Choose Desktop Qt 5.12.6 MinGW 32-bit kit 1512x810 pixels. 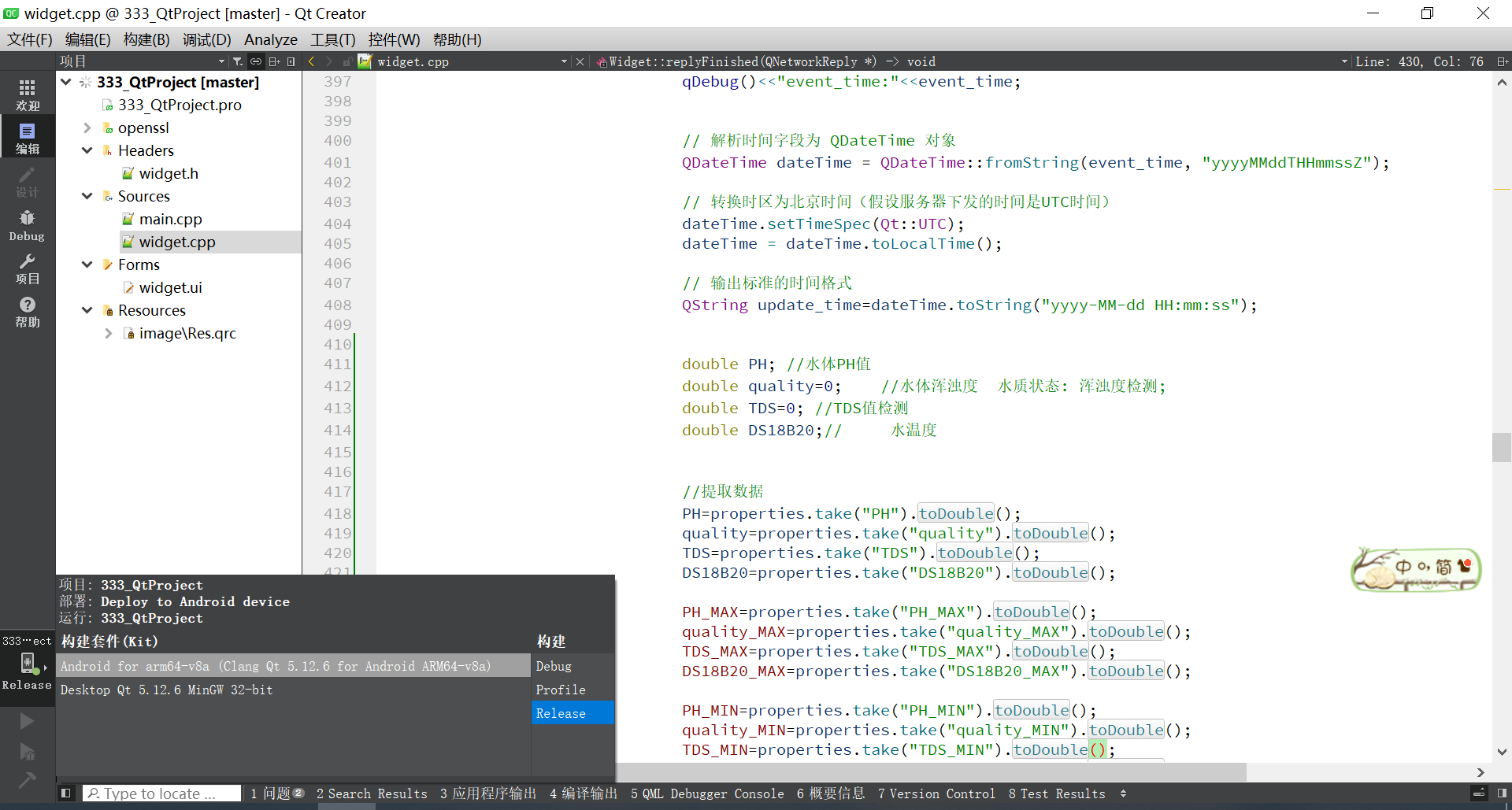pyautogui.click(x=167, y=690)
